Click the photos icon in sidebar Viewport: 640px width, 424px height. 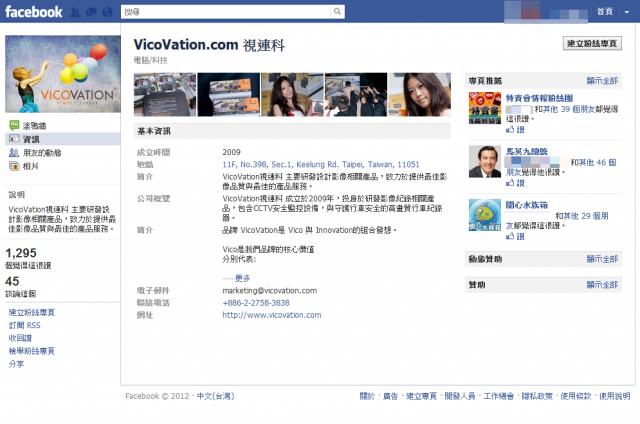click(14, 166)
